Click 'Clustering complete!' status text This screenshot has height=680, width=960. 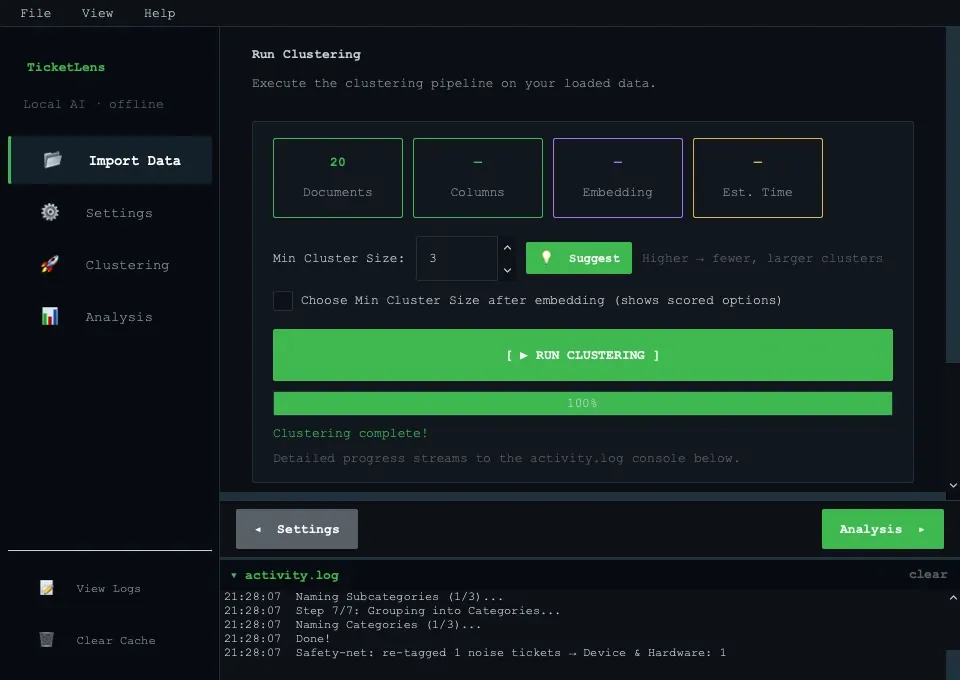(x=350, y=433)
